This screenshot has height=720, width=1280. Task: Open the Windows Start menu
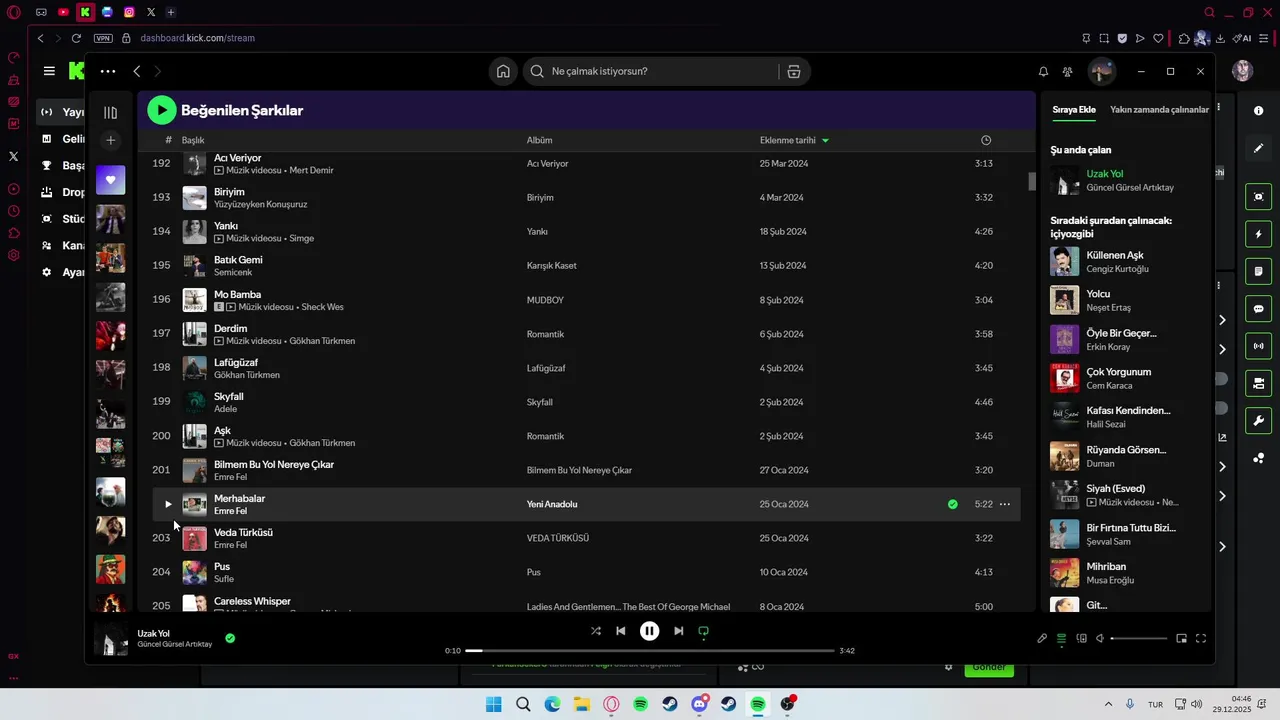point(493,704)
